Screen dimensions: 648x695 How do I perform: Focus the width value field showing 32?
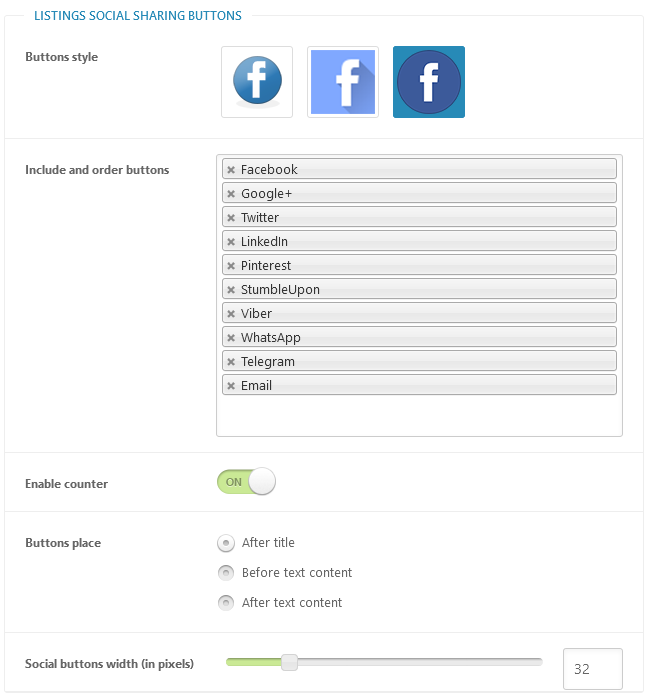click(x=593, y=668)
